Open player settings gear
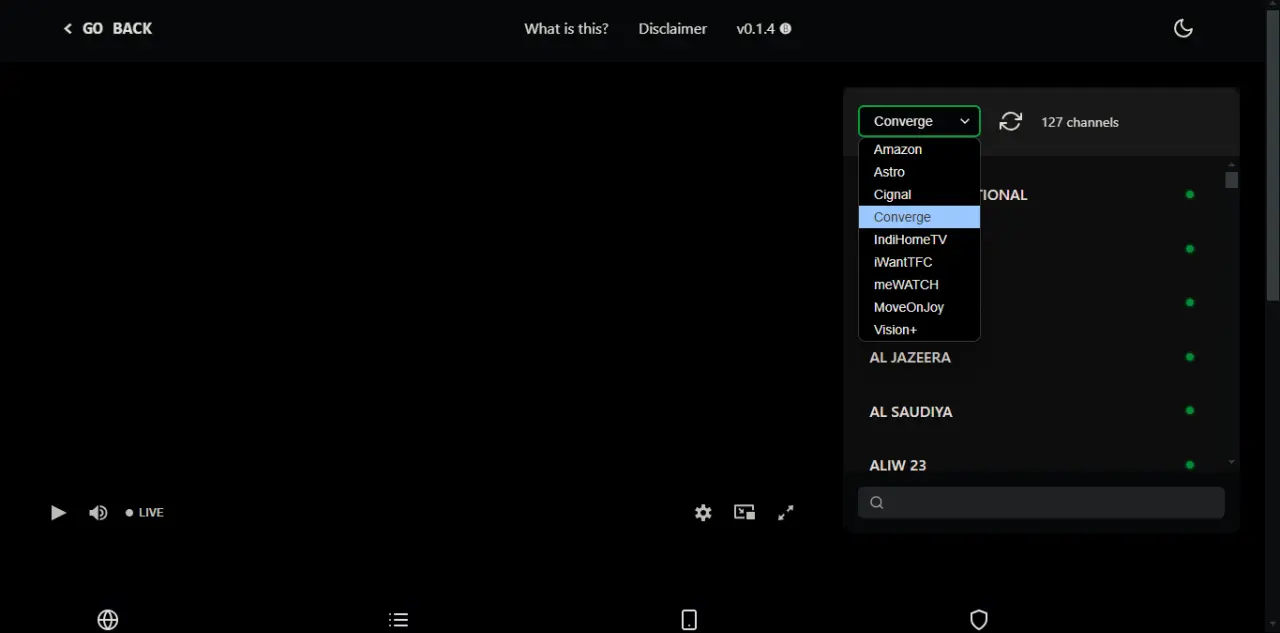The width and height of the screenshot is (1280, 633). point(703,512)
